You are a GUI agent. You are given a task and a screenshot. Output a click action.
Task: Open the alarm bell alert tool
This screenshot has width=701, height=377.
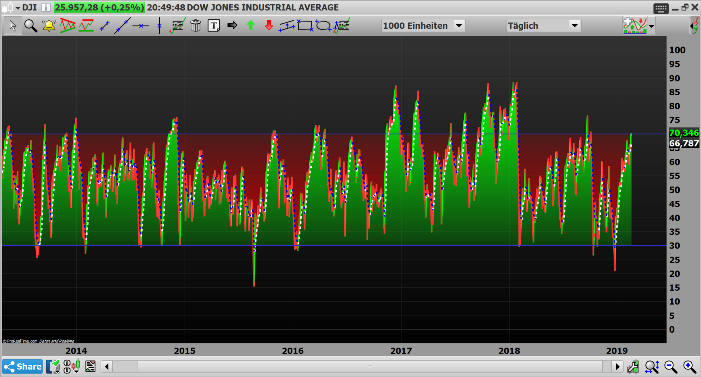click(x=49, y=26)
